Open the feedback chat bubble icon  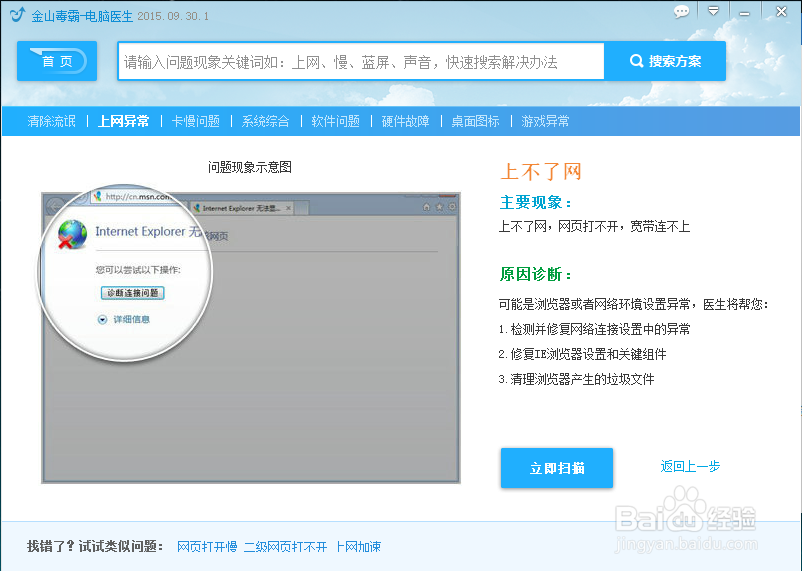pyautogui.click(x=681, y=12)
